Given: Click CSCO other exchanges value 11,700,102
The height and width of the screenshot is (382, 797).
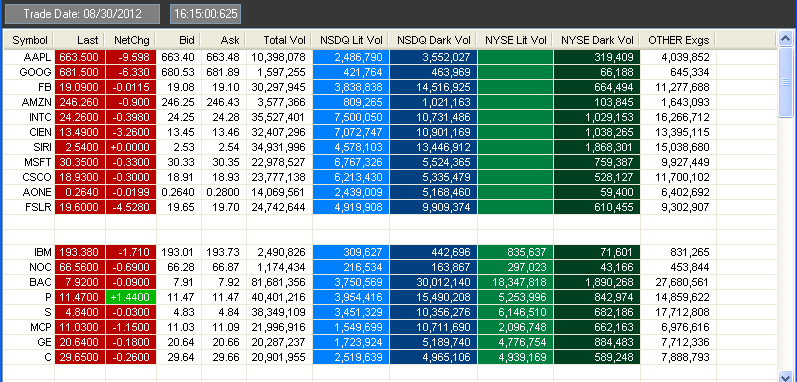Looking at the screenshot, I should pyautogui.click(x=679, y=177).
